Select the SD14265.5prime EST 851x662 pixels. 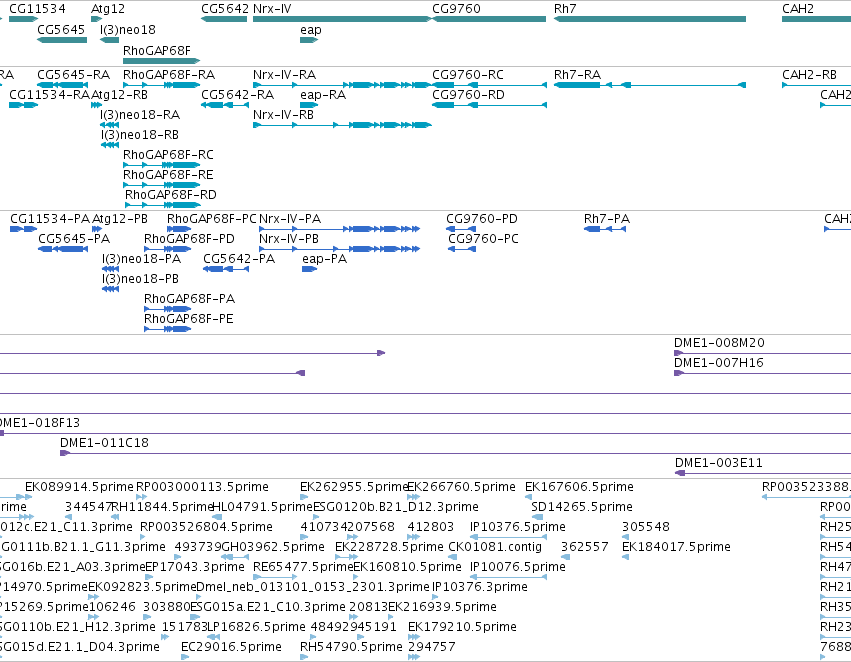coord(537,517)
